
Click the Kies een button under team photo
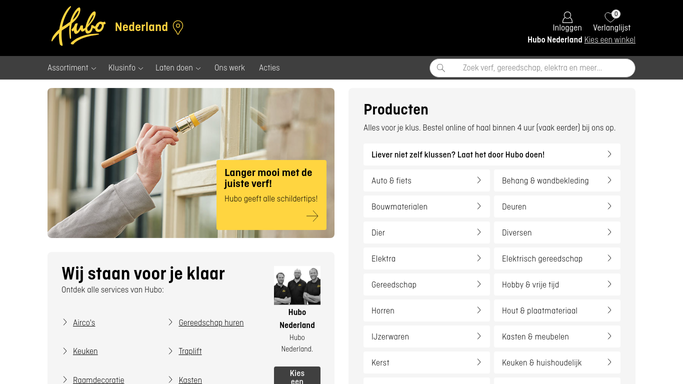click(297, 375)
